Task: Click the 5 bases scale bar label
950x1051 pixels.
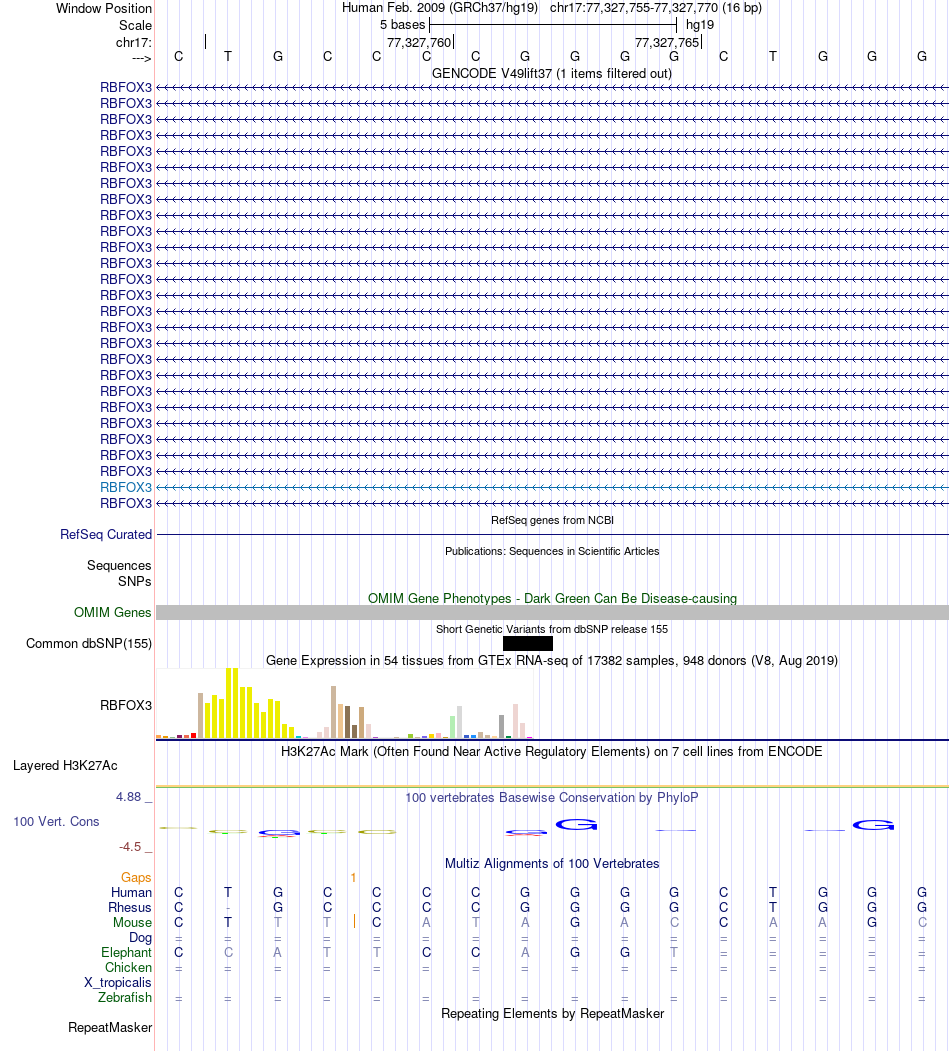Action: pos(402,25)
